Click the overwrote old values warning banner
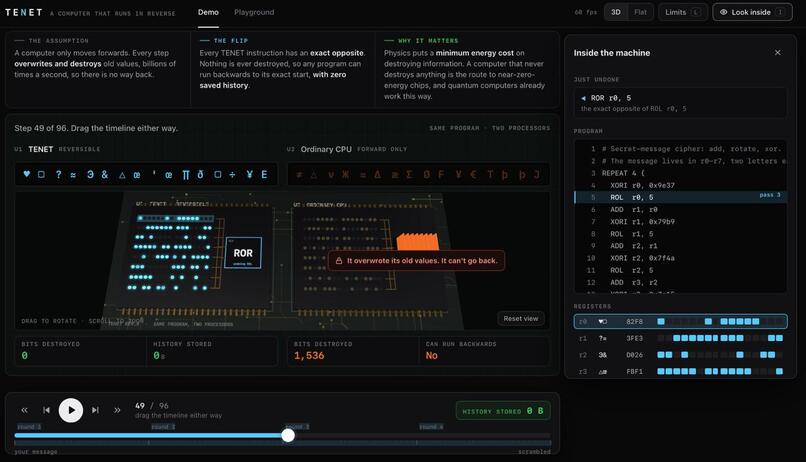Image resolution: width=806 pixels, height=462 pixels. (417, 261)
